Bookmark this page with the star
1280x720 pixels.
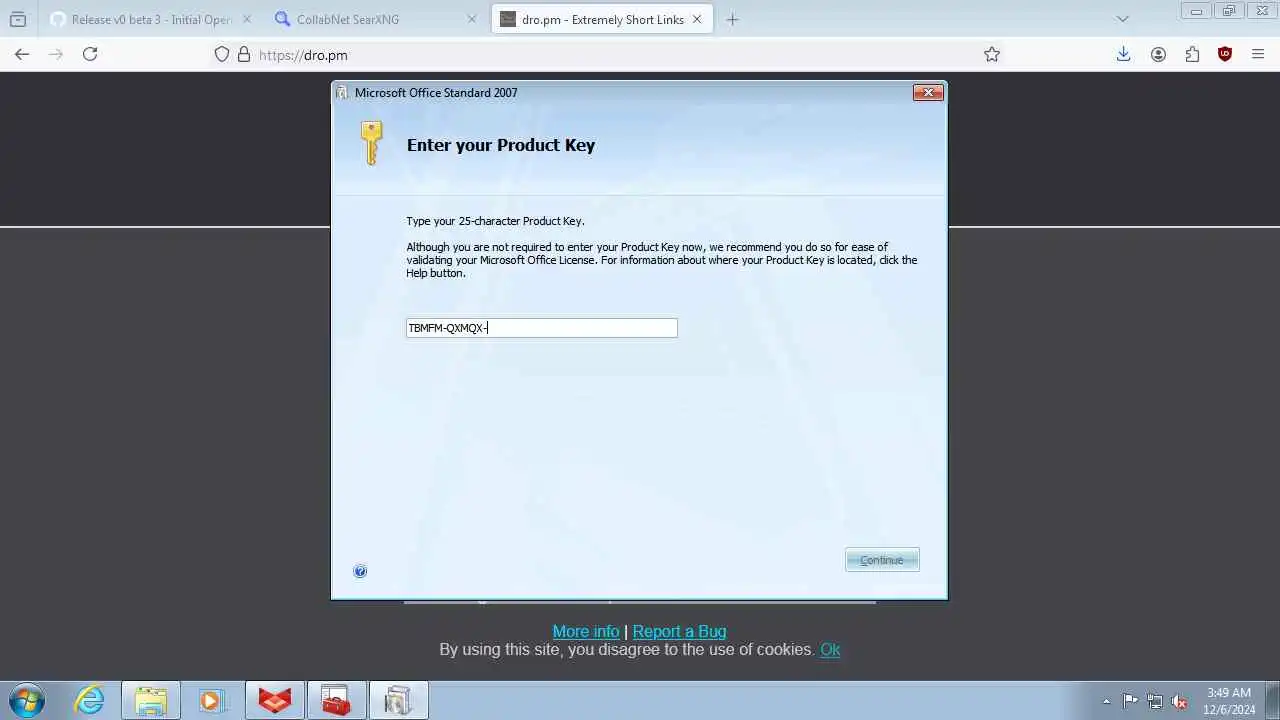pyautogui.click(x=992, y=55)
